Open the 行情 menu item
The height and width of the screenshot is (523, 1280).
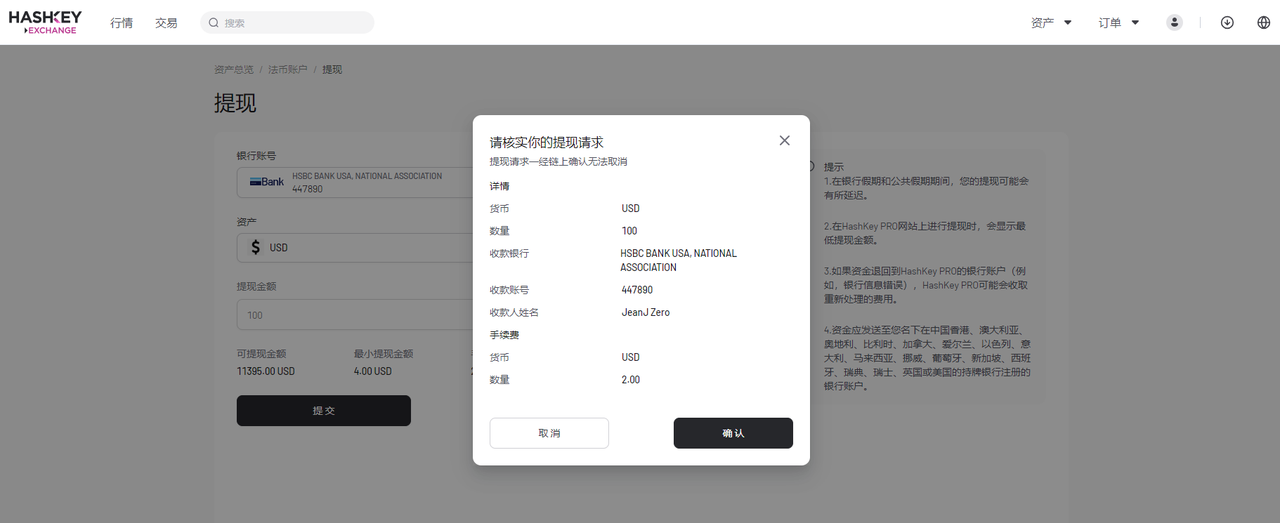click(121, 22)
